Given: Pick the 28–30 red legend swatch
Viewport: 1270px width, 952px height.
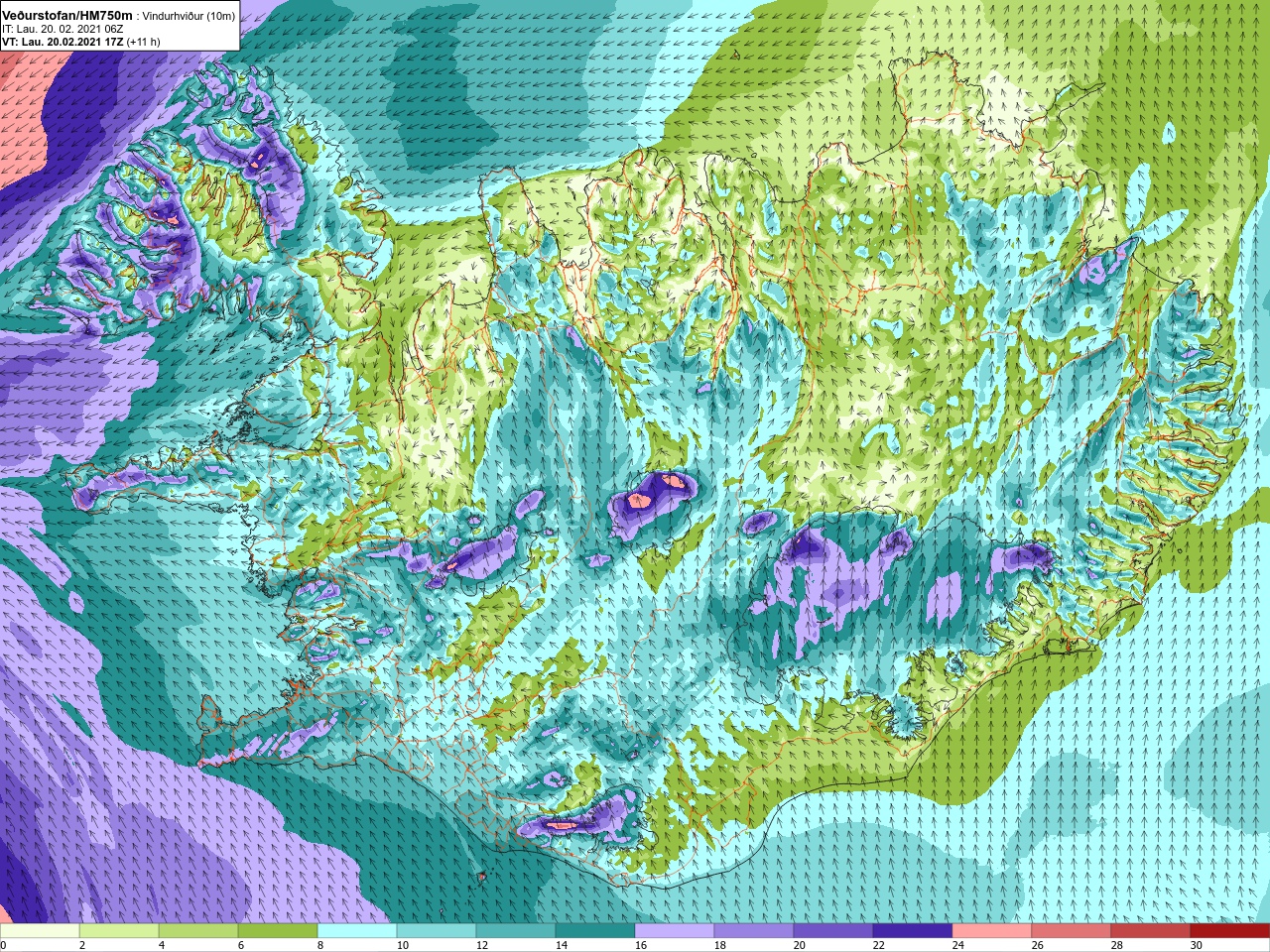Looking at the screenshot, I should (1151, 931).
